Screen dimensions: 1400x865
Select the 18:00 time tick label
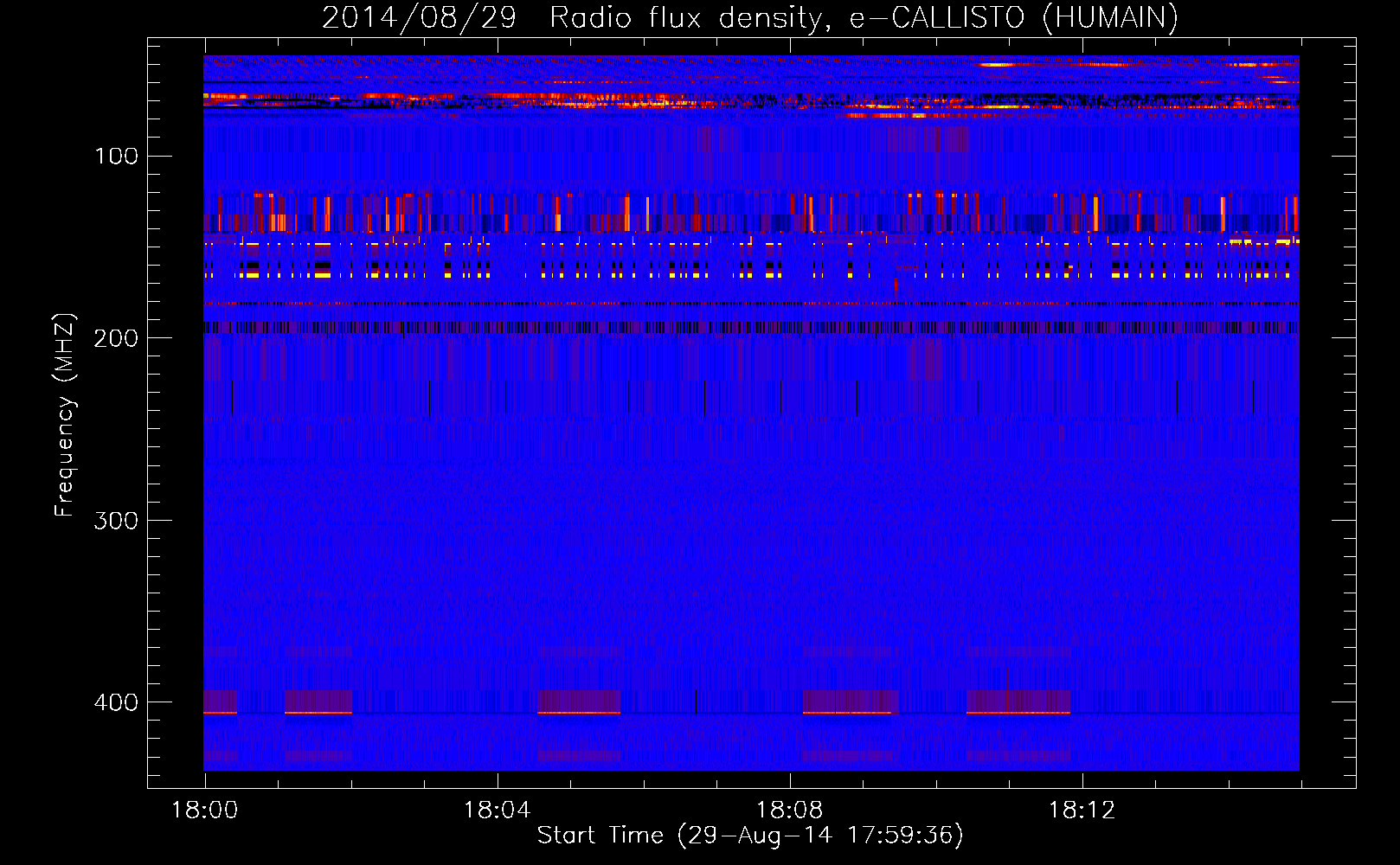pyautogui.click(x=204, y=811)
